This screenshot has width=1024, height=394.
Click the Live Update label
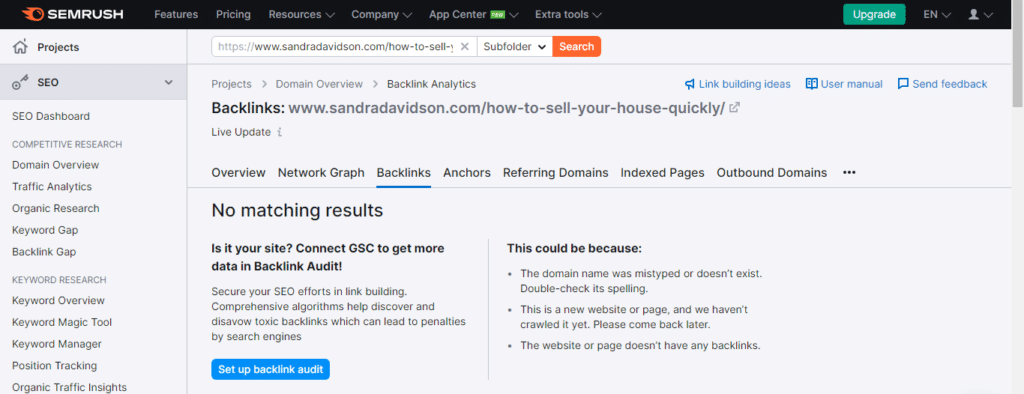pos(241,132)
